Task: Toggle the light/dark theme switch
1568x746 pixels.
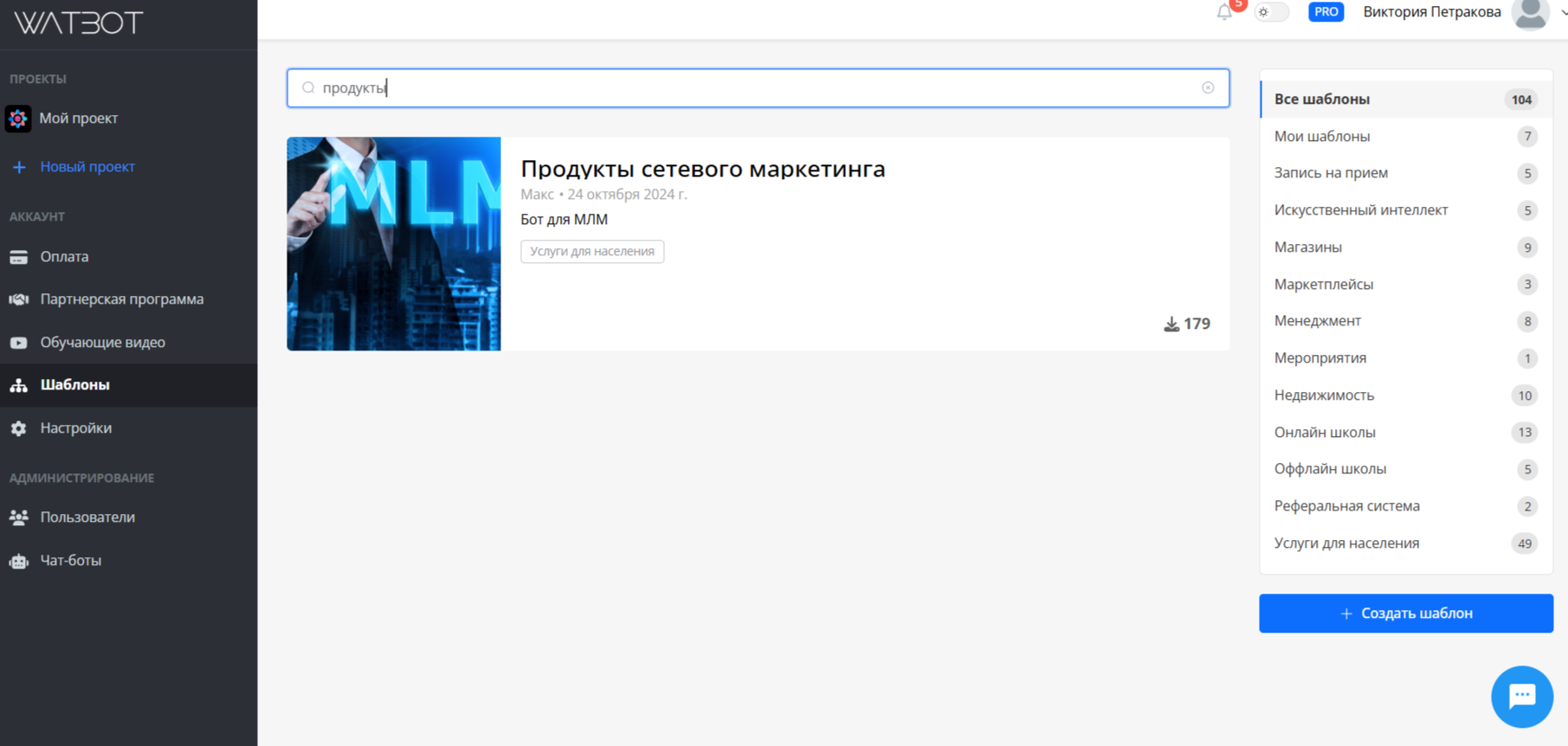Action: click(x=1271, y=12)
